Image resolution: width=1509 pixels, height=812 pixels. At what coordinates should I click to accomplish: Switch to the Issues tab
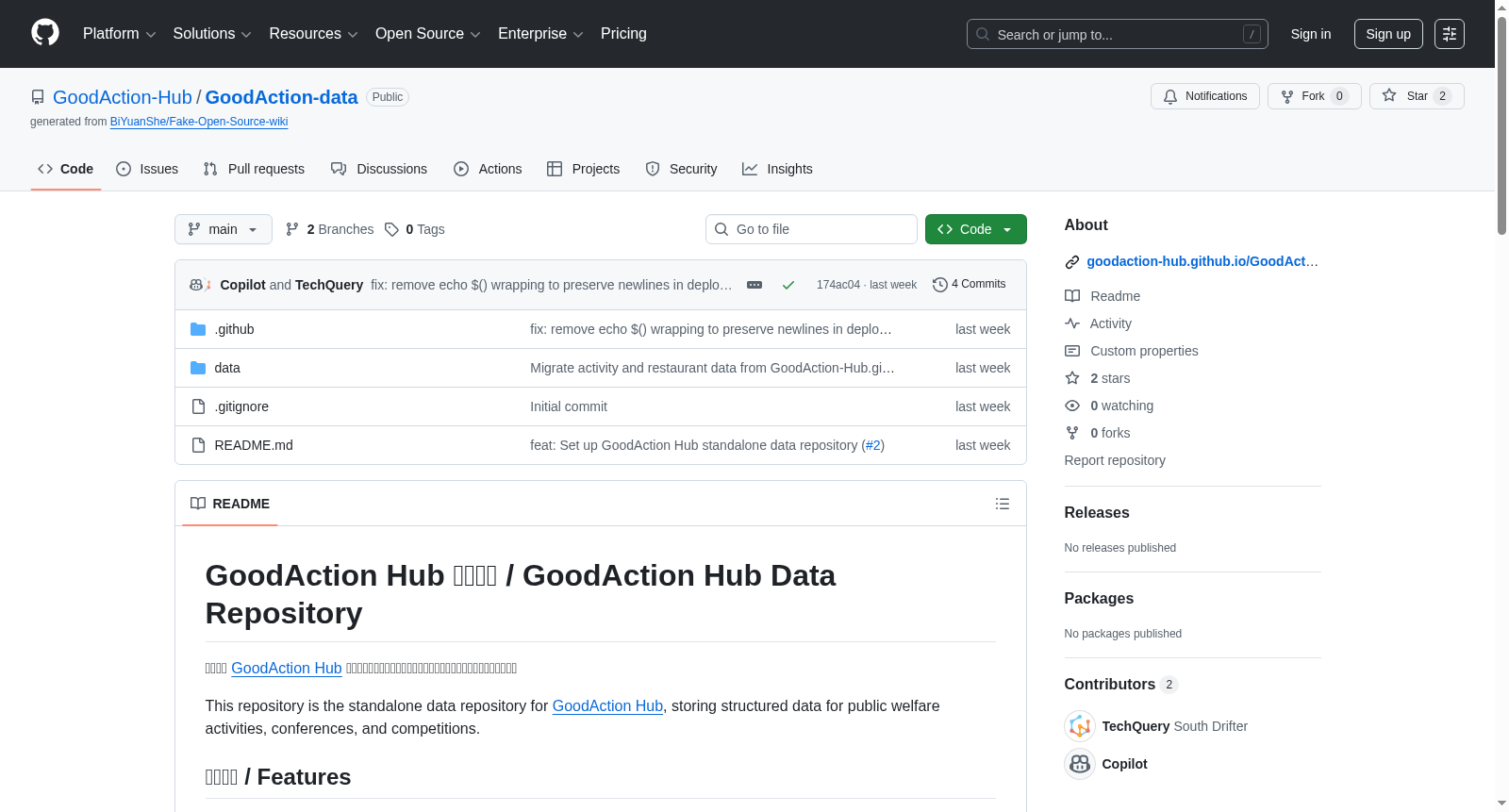point(147,169)
